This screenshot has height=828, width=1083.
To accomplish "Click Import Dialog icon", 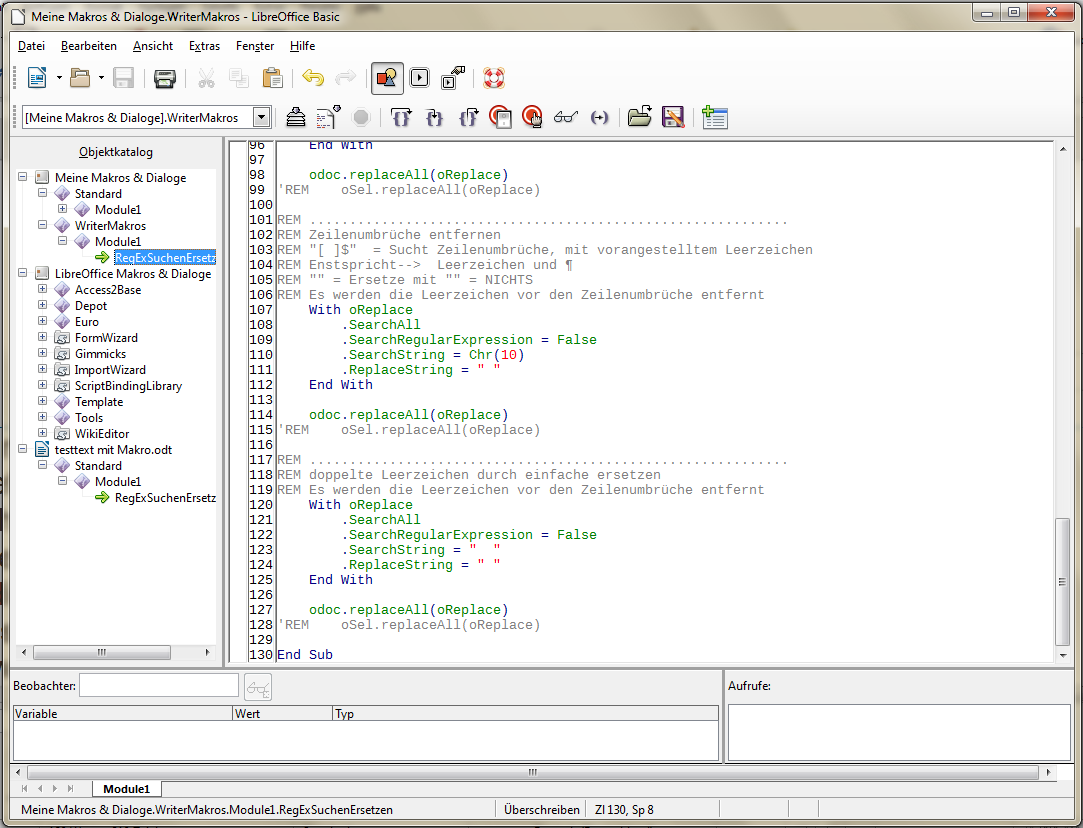I will 715,117.
